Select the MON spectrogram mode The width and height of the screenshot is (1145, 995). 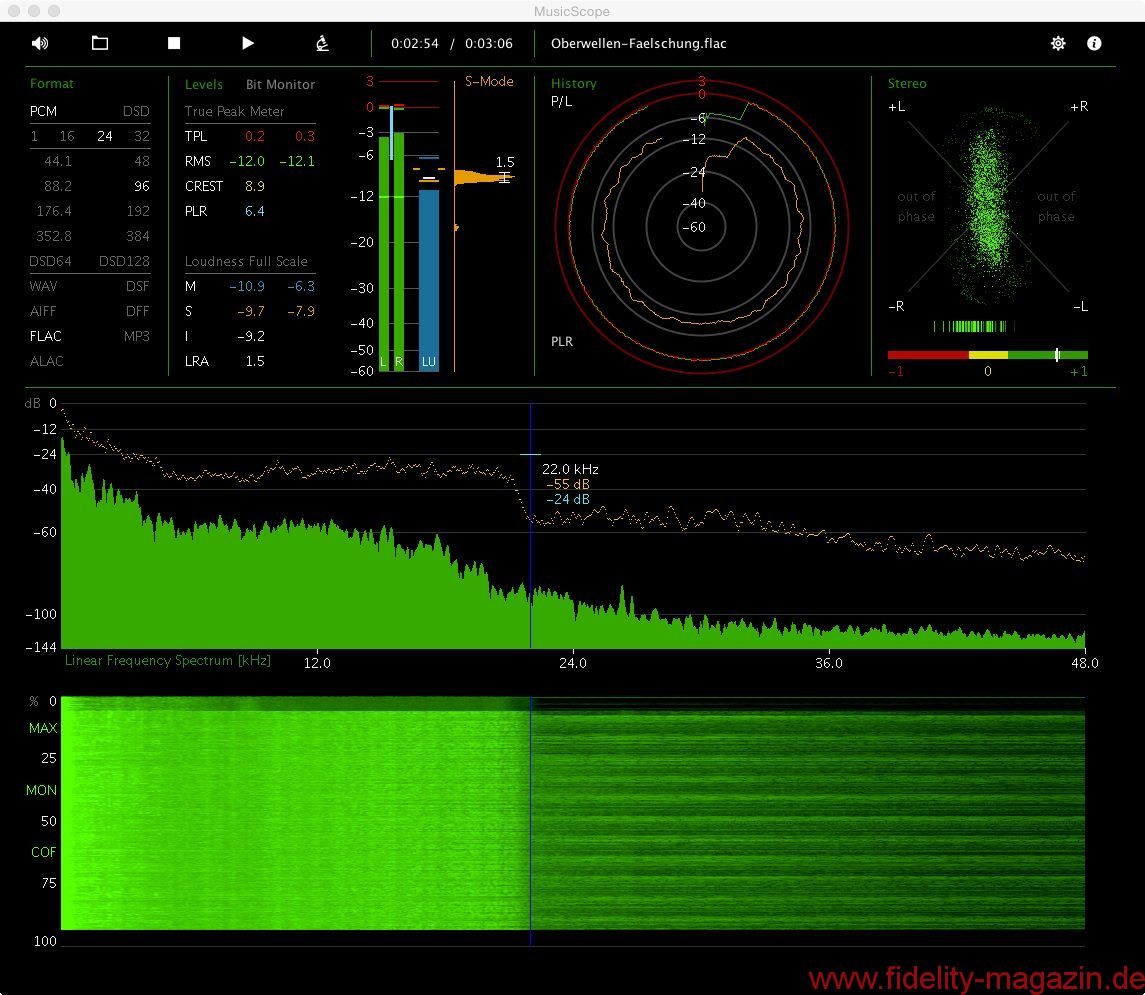click(42, 790)
